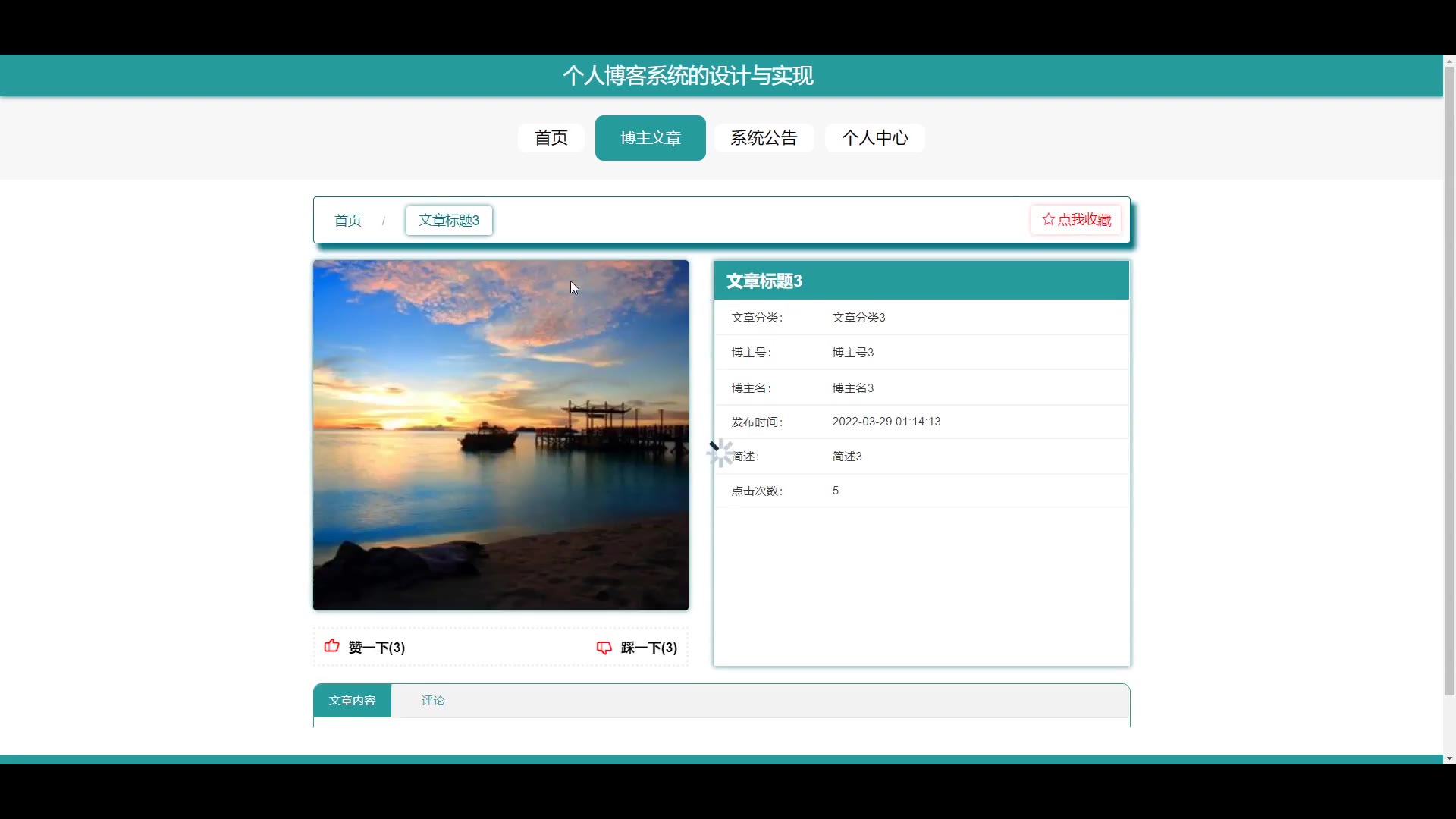
Task: Click the 首页 breadcrumb link
Action: point(348,221)
